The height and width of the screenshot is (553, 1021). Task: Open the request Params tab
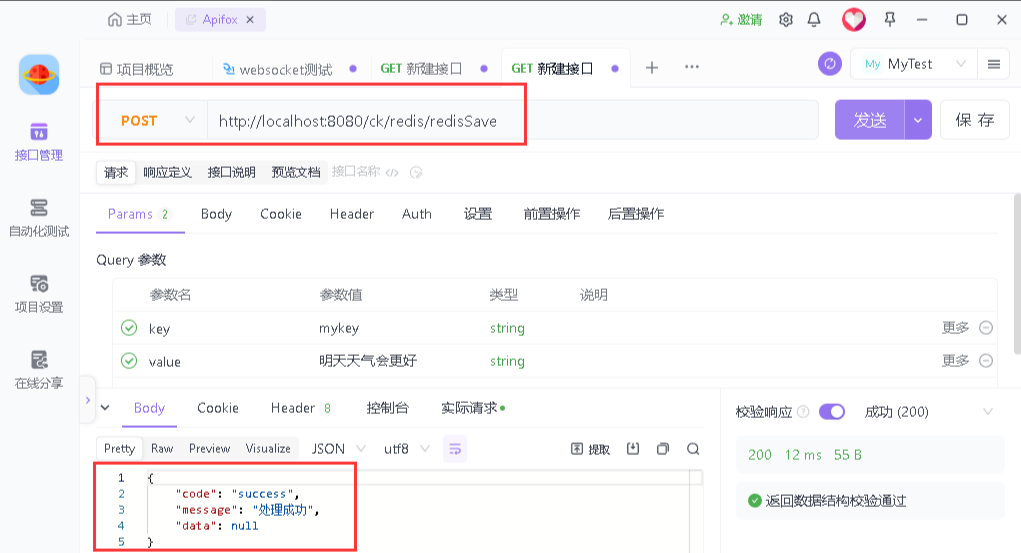(x=139, y=214)
